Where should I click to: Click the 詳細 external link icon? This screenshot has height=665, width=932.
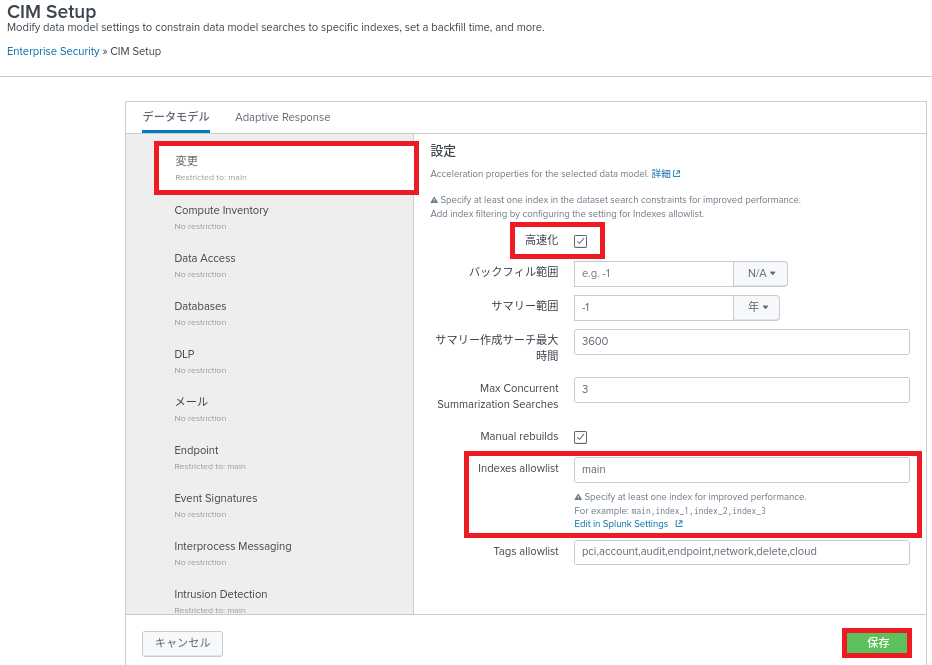click(x=677, y=174)
